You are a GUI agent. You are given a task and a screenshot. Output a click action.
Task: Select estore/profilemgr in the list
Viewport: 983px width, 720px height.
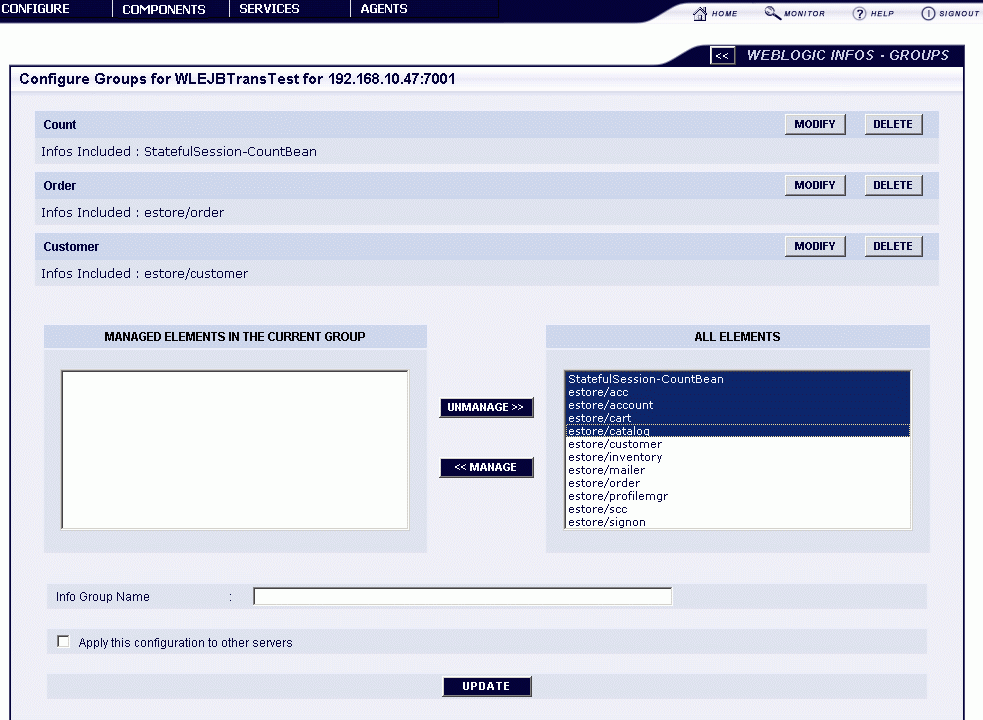tap(737, 496)
